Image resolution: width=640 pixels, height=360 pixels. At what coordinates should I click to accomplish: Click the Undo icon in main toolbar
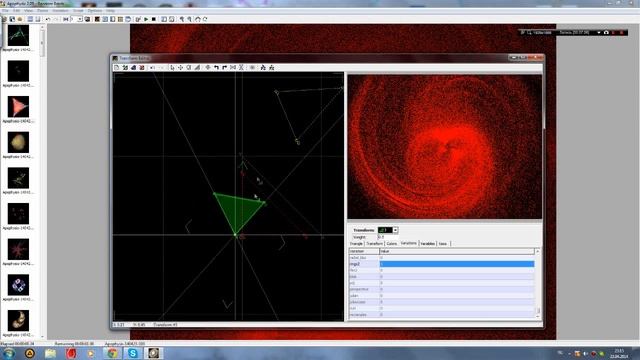point(48,19)
